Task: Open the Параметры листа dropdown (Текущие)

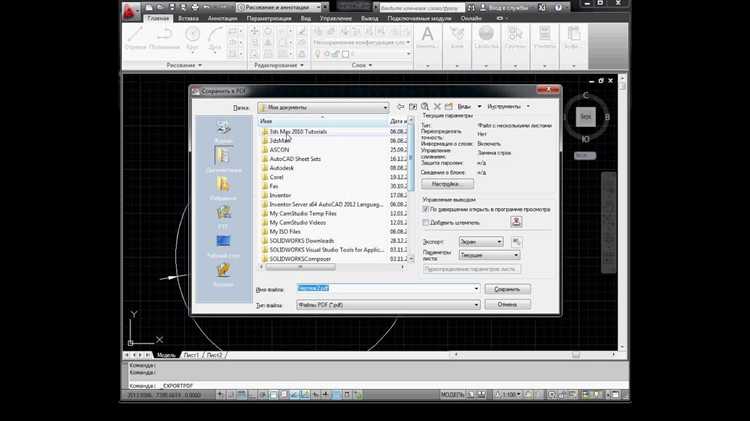Action: pos(489,255)
